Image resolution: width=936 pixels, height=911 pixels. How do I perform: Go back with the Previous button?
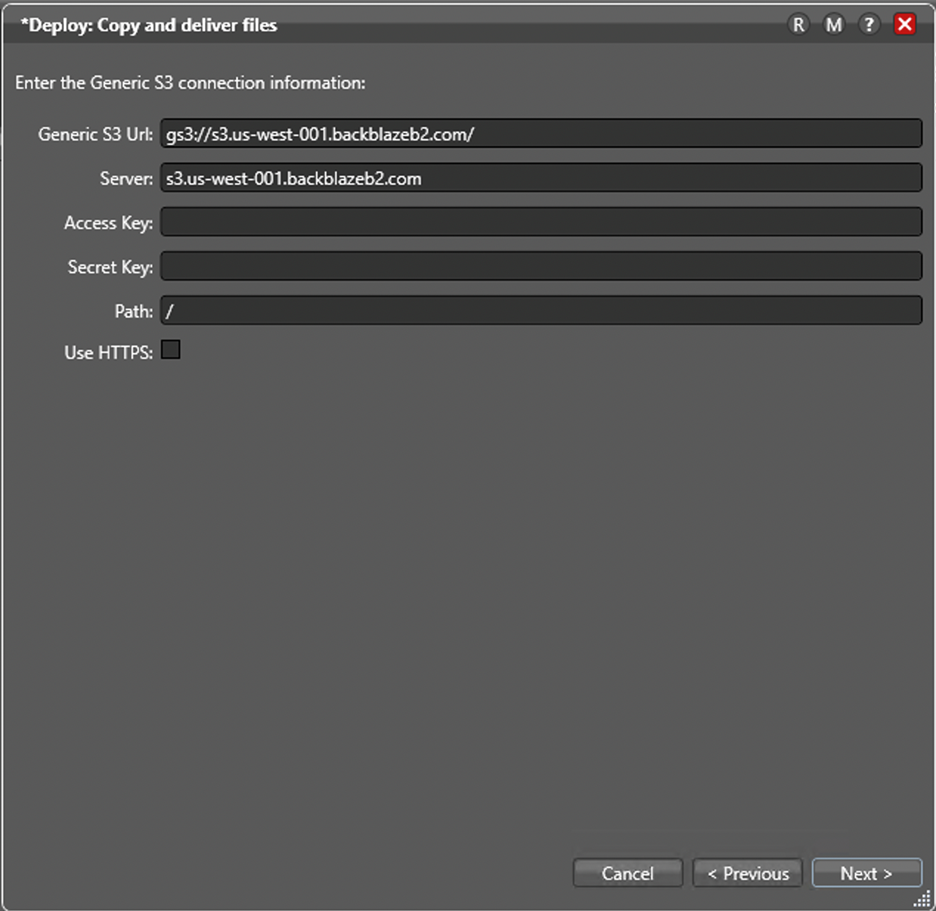pos(747,873)
